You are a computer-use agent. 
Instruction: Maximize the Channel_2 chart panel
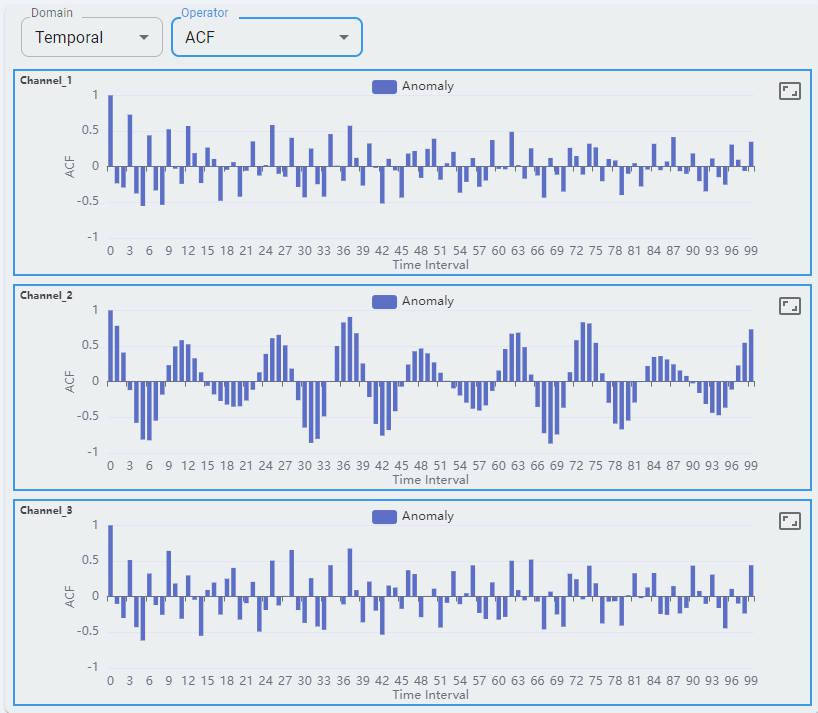790,306
